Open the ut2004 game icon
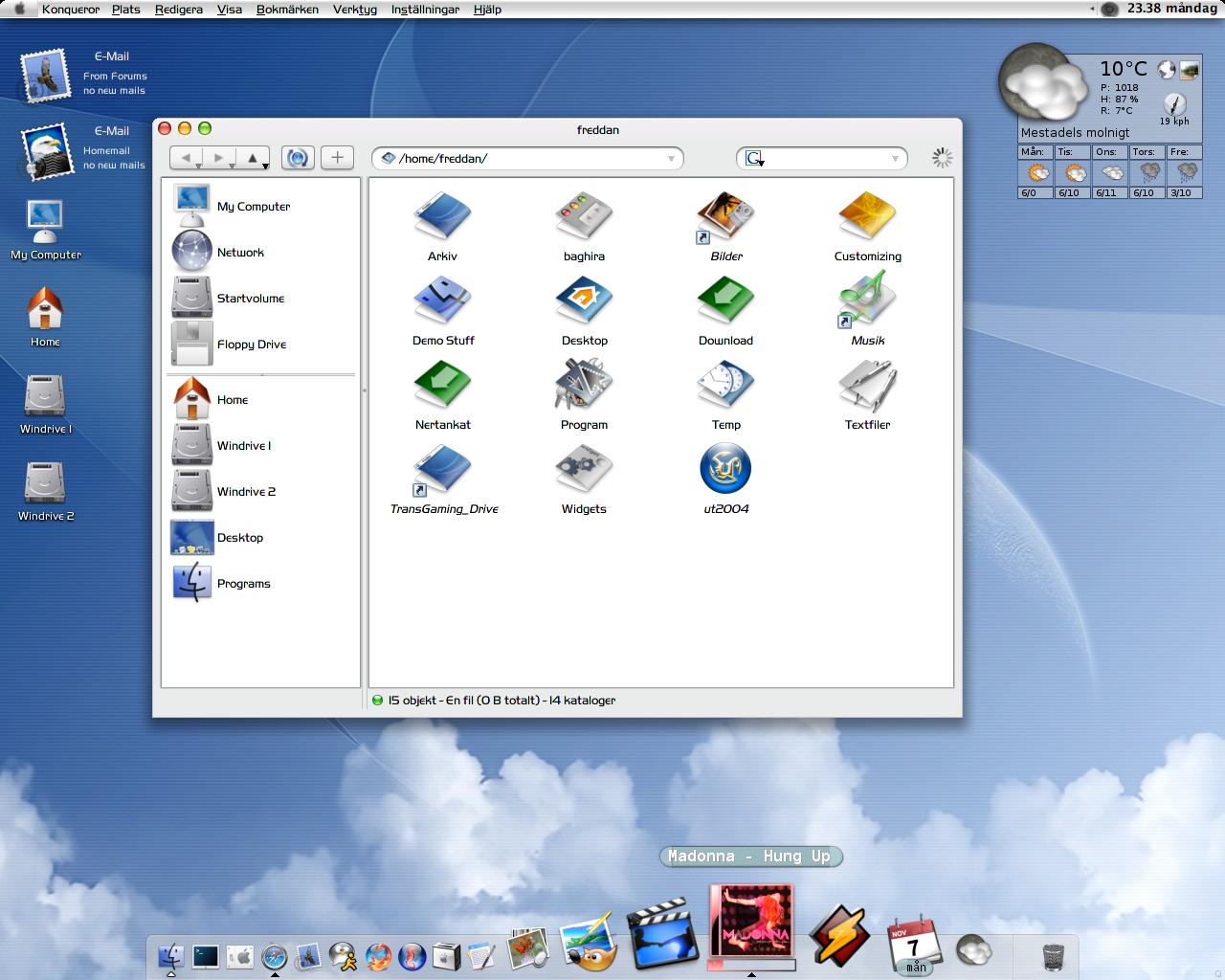 click(725, 470)
